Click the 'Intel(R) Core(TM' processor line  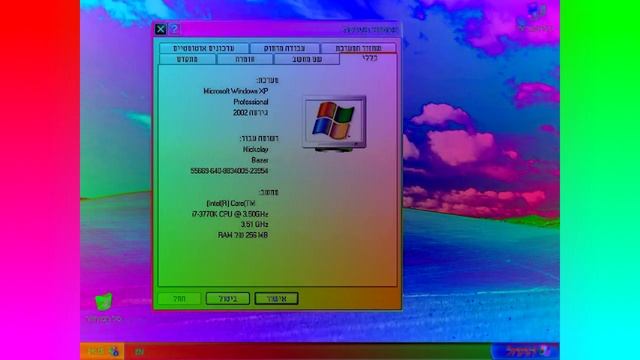(x=231, y=203)
